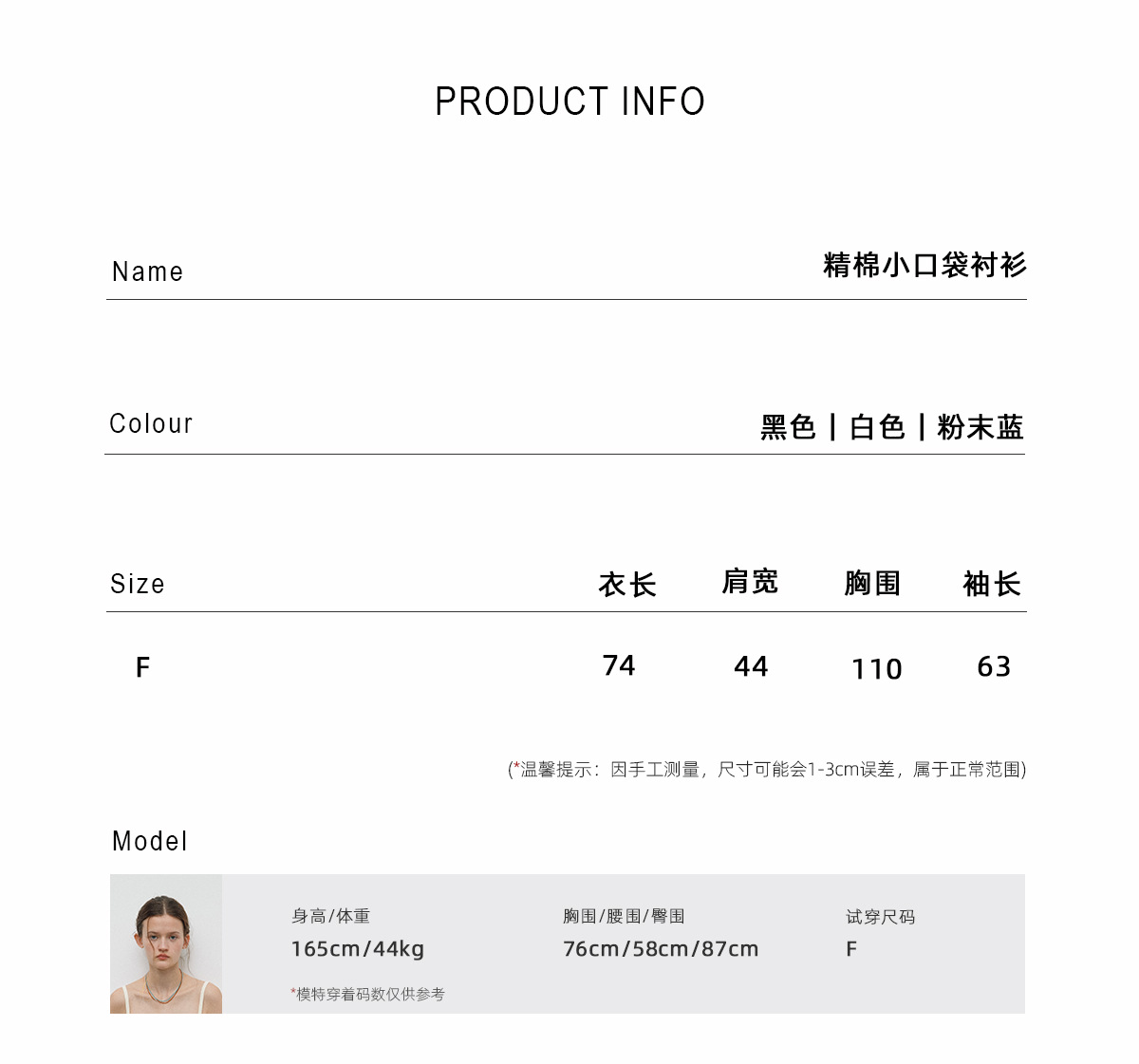This screenshot has width=1139, height=1064.
Task: Click the 温馨提示 measurement note
Action: (767, 769)
